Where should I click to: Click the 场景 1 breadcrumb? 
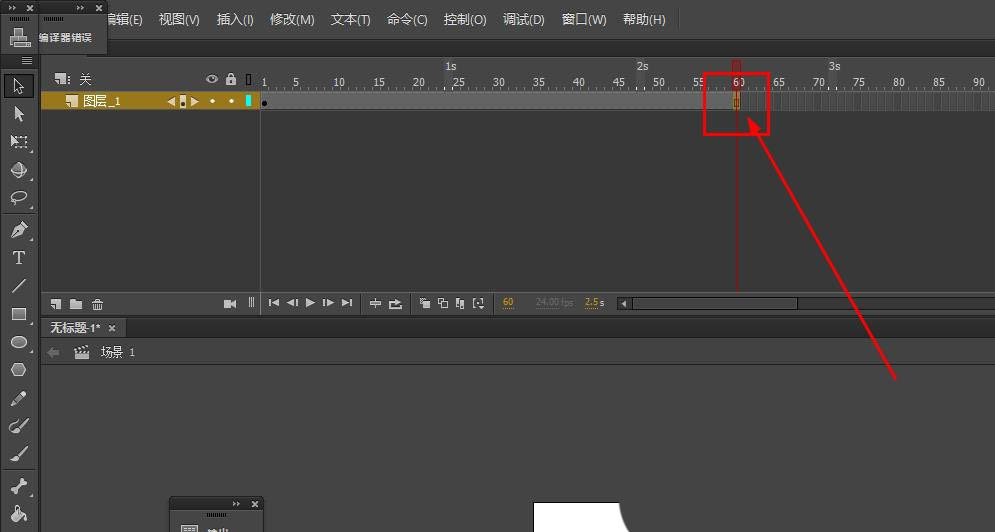117,352
